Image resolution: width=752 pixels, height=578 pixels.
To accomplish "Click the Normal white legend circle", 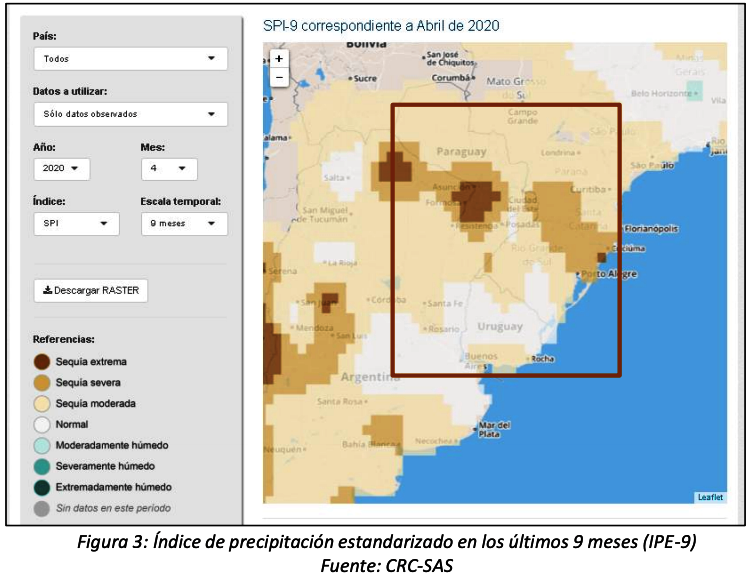I will pyautogui.click(x=42, y=425).
